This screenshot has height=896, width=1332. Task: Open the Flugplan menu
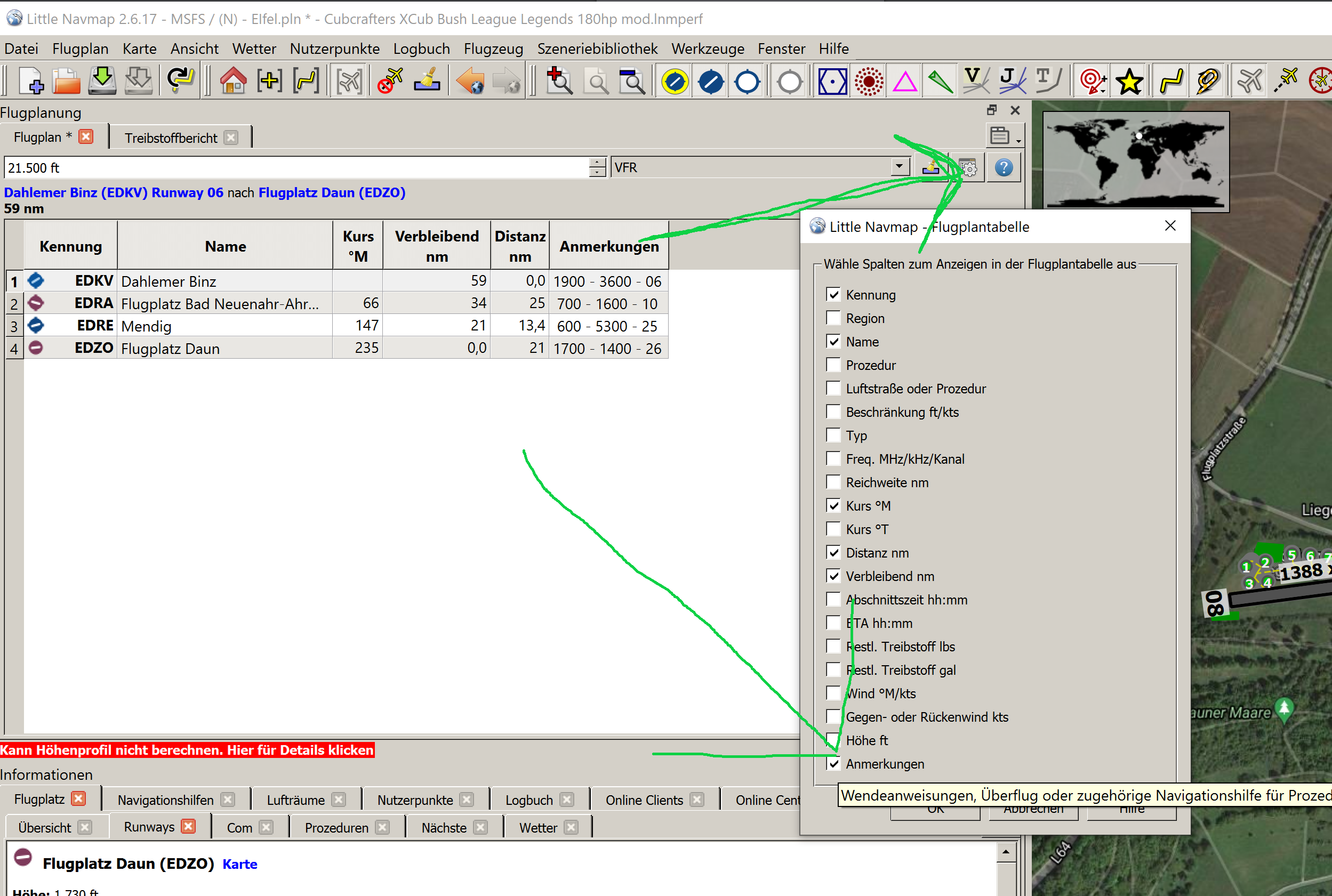point(80,49)
